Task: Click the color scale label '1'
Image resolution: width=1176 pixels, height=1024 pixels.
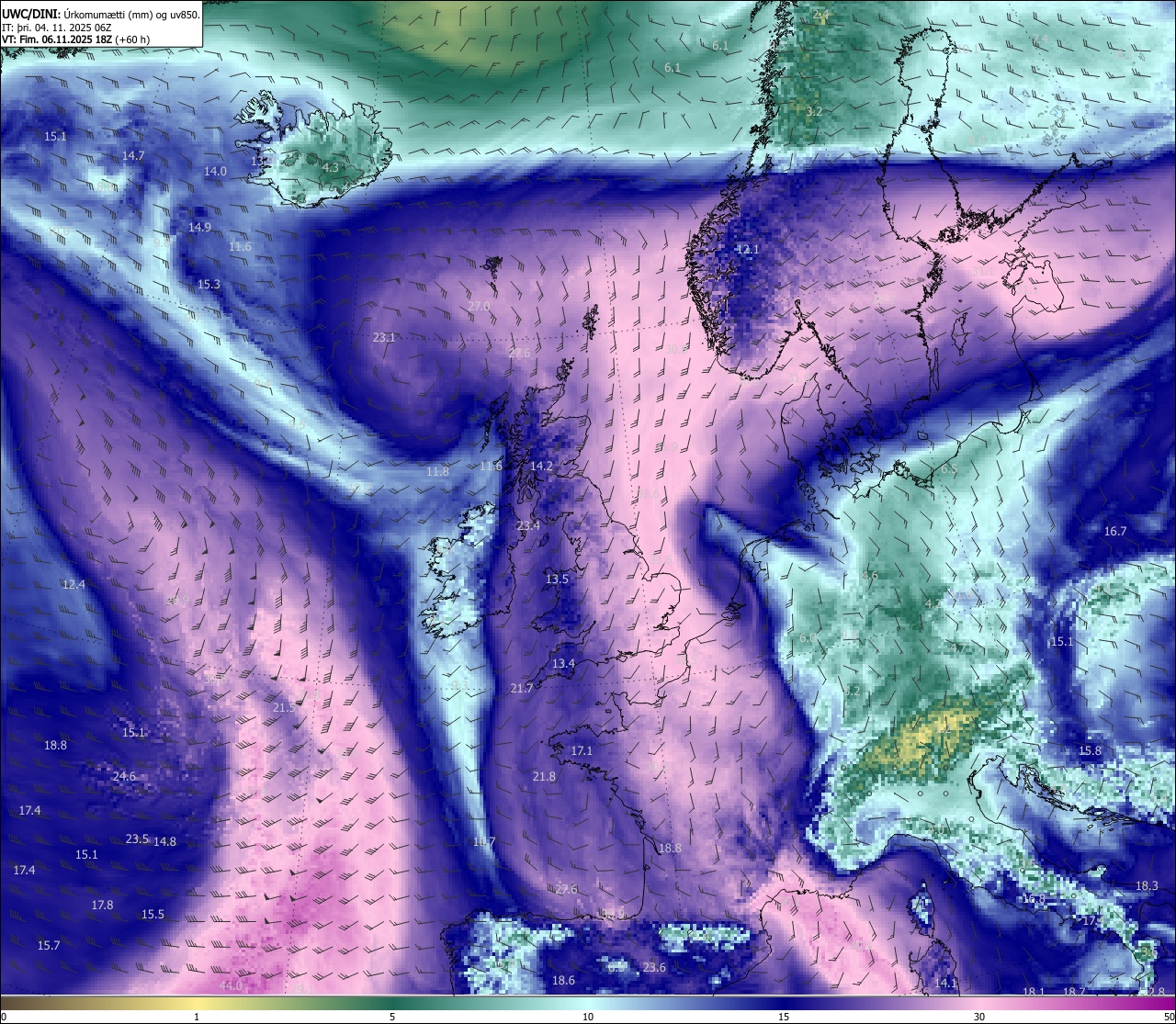Action: click(197, 1017)
